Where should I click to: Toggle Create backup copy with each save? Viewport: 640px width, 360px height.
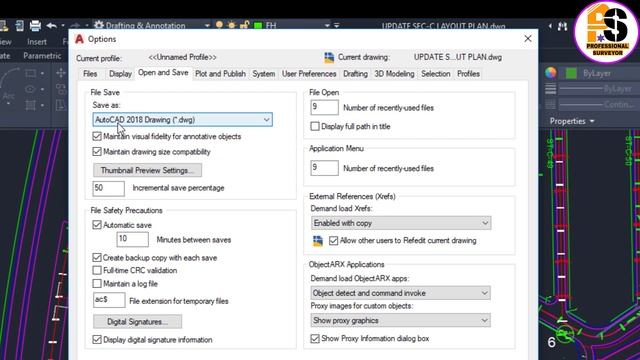click(x=97, y=258)
